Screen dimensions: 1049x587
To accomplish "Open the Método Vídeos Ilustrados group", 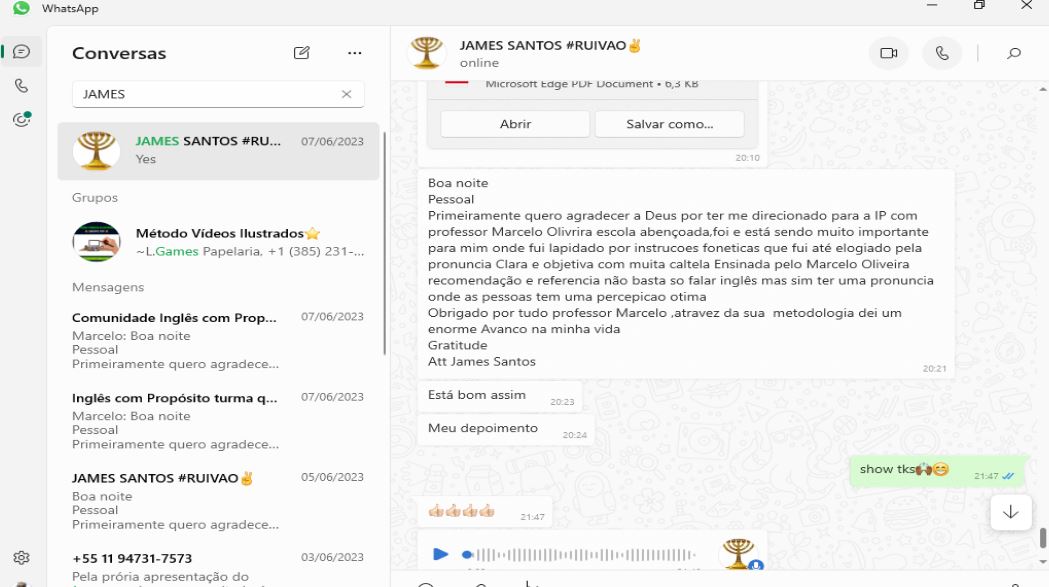I will (218, 242).
